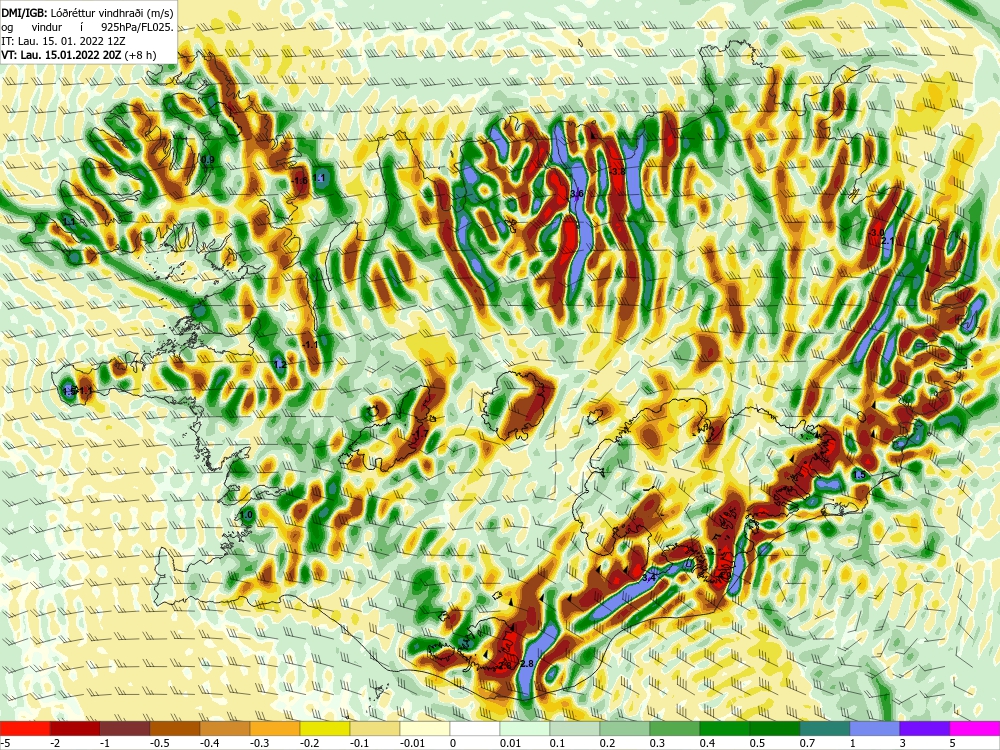Pick the tan-orange swatch between -0.4 and -0.3

coord(225,728)
